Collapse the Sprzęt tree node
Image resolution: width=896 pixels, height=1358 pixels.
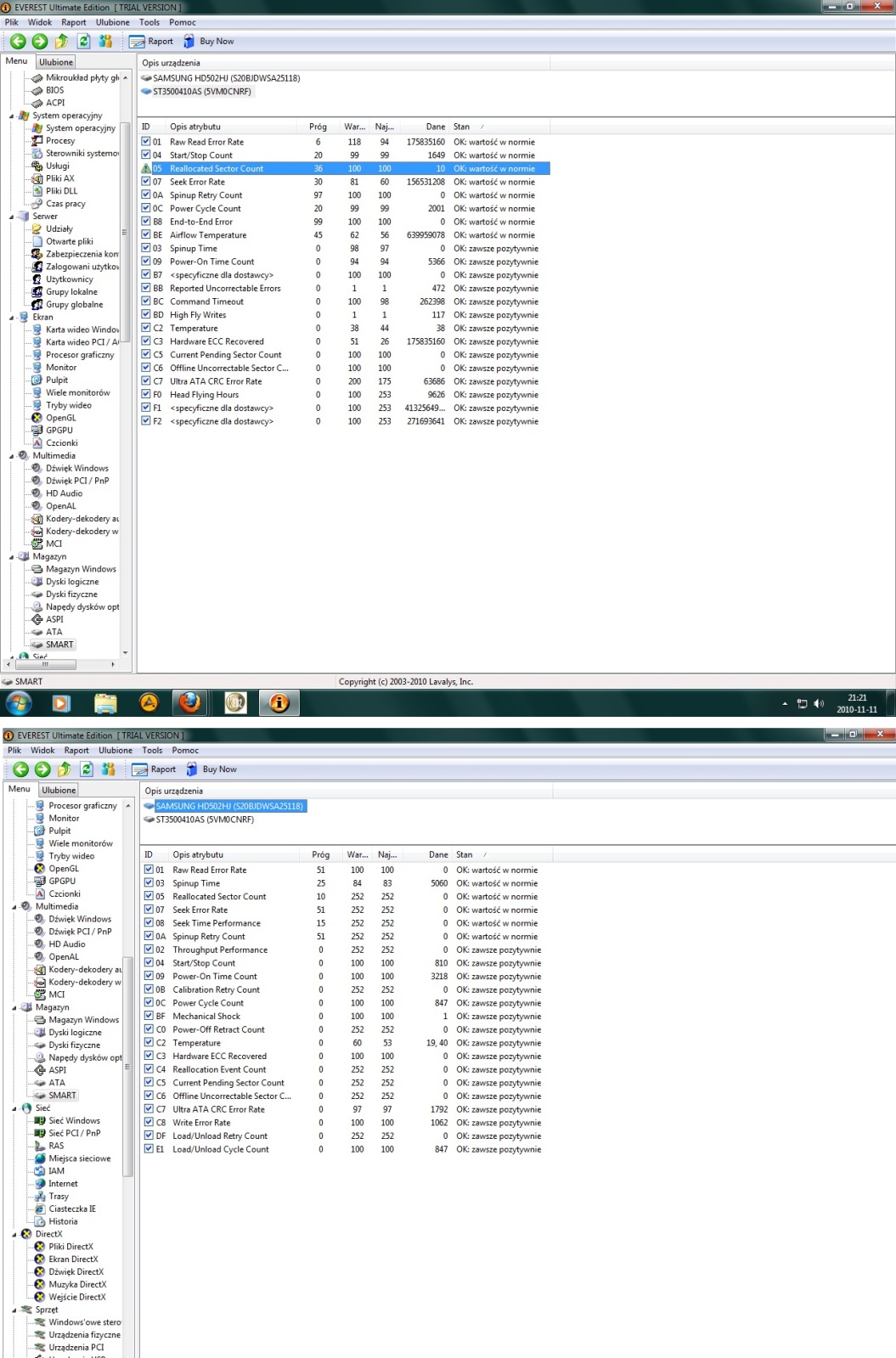coord(14,1310)
